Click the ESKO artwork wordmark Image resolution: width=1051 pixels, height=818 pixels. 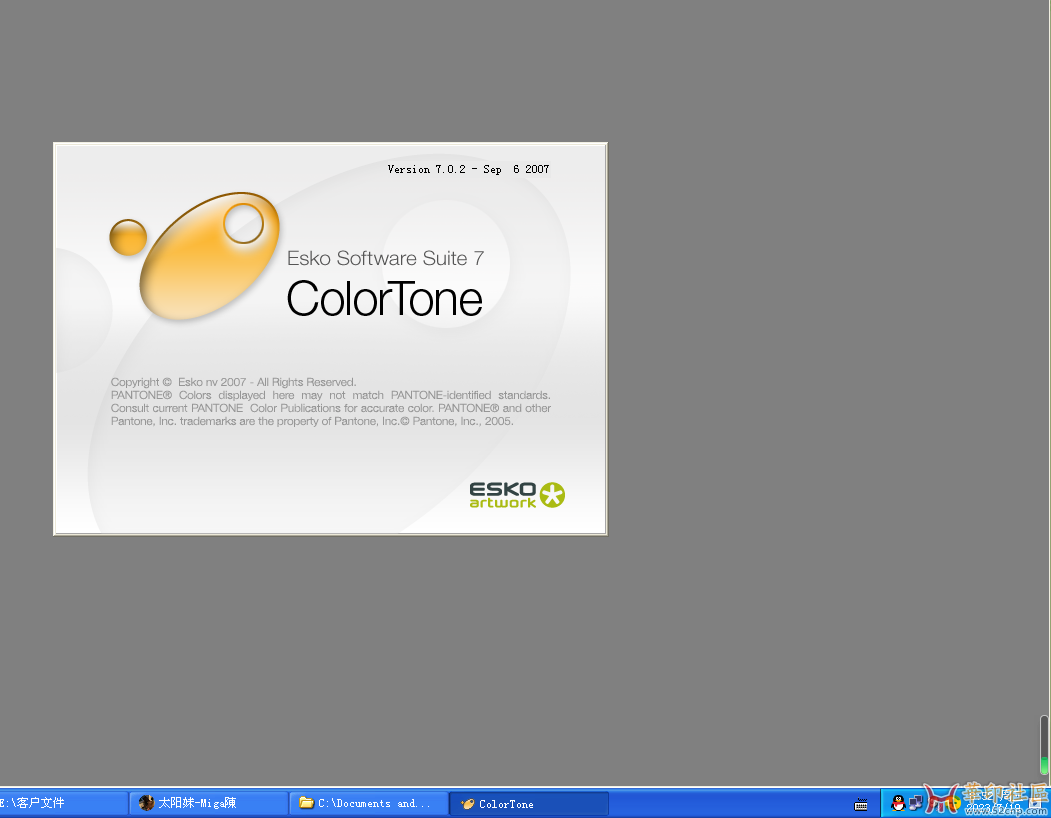click(502, 494)
